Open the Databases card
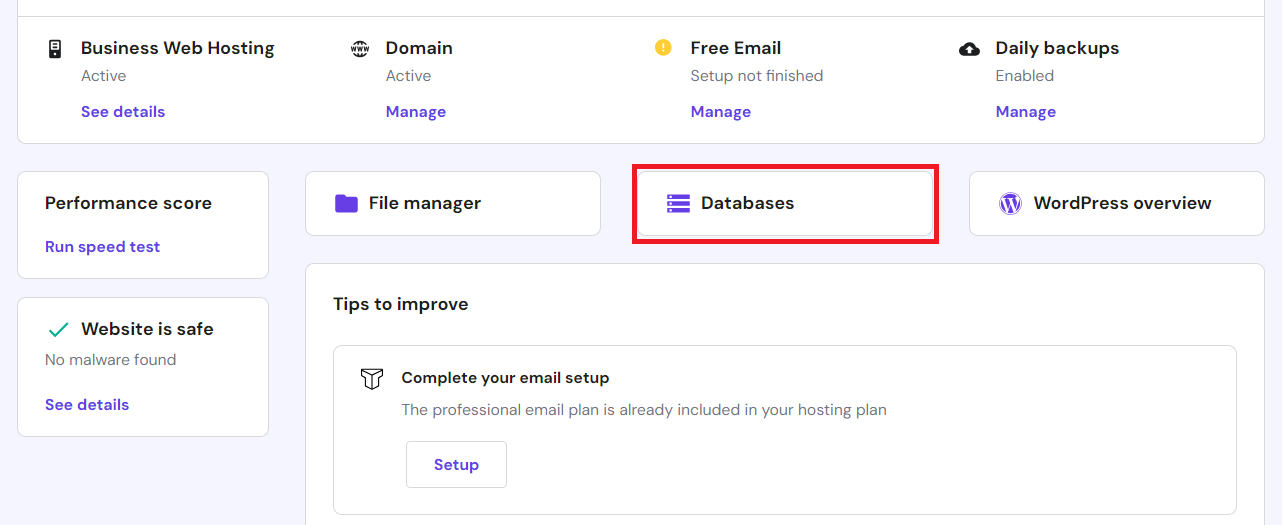This screenshot has height=525, width=1282. pos(785,204)
